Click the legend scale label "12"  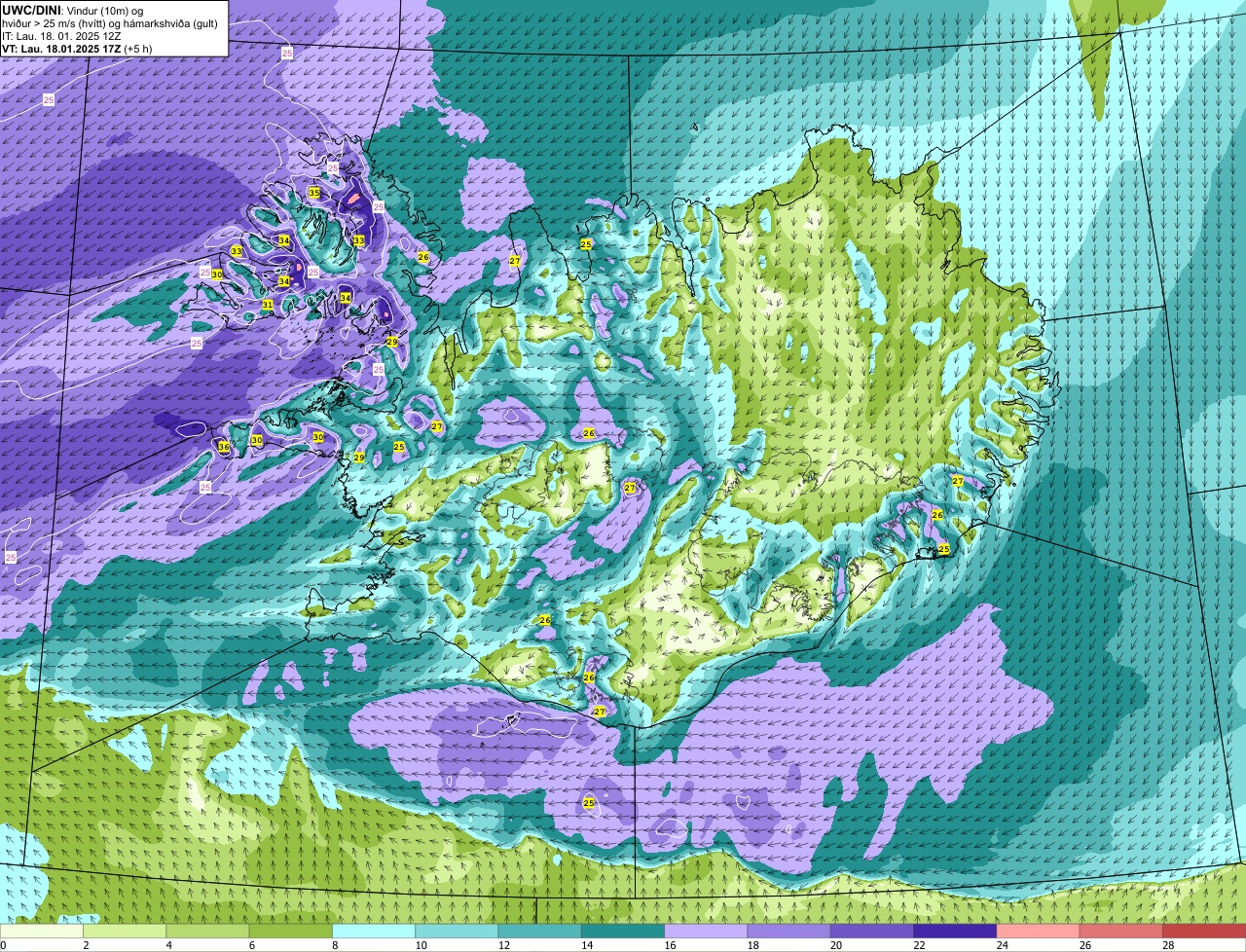[x=503, y=945]
